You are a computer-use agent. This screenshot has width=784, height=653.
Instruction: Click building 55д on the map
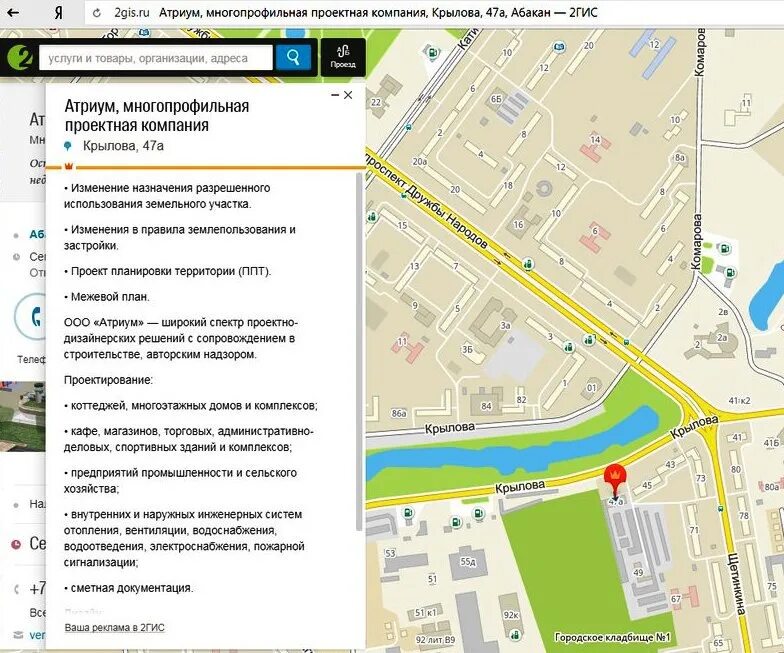click(468, 562)
